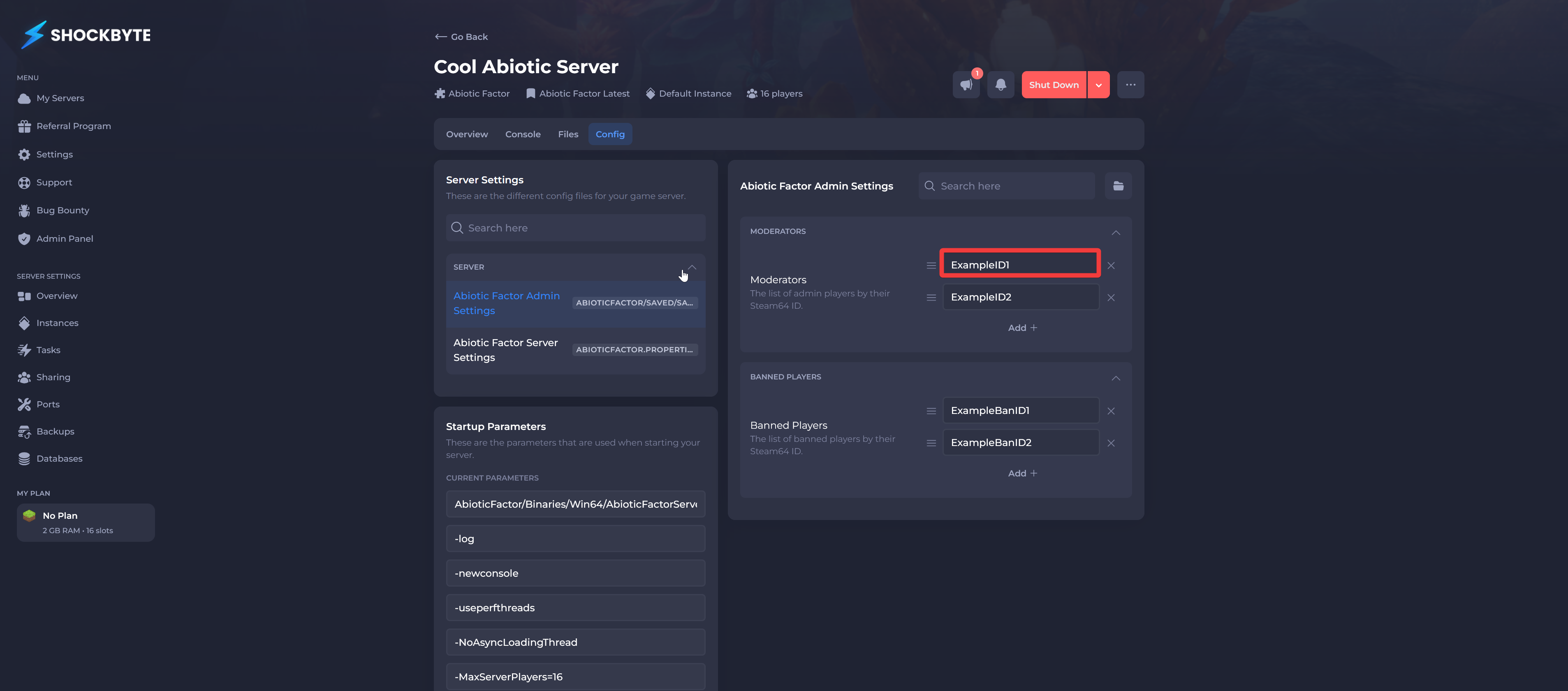Click Go Back link
The width and height of the screenshot is (1568, 691).
(461, 37)
